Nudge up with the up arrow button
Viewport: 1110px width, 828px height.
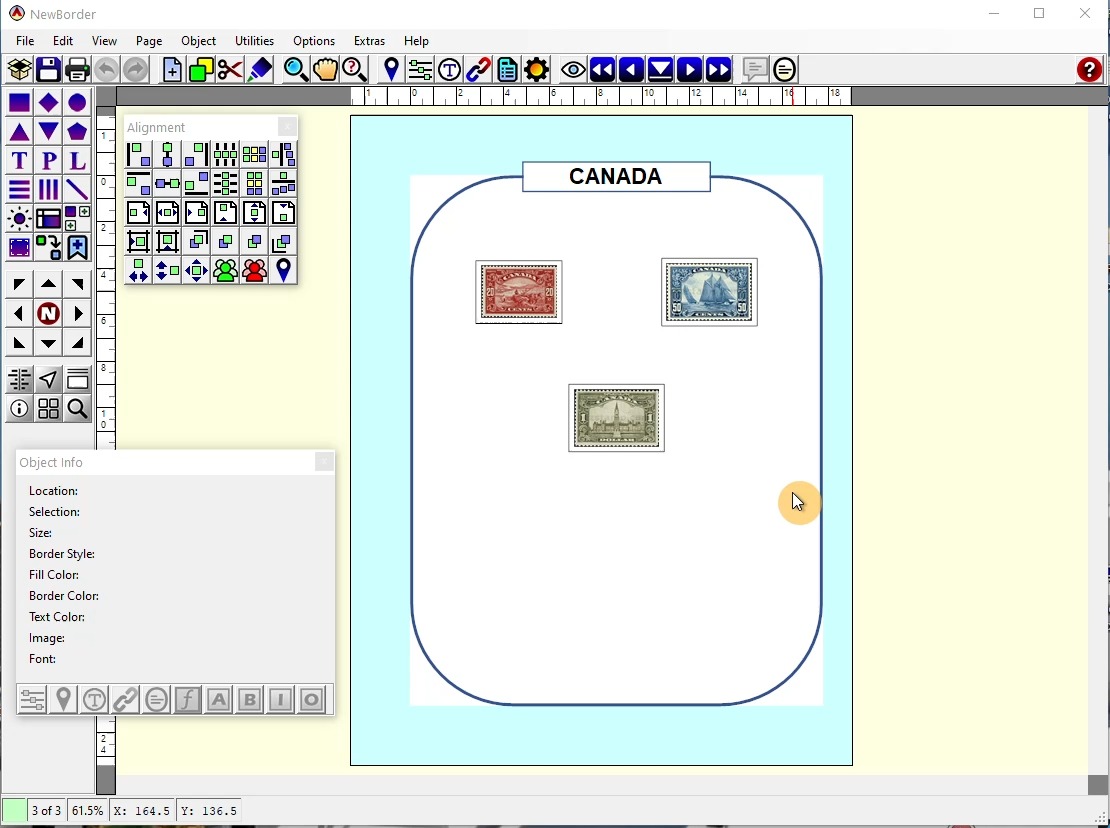48,284
